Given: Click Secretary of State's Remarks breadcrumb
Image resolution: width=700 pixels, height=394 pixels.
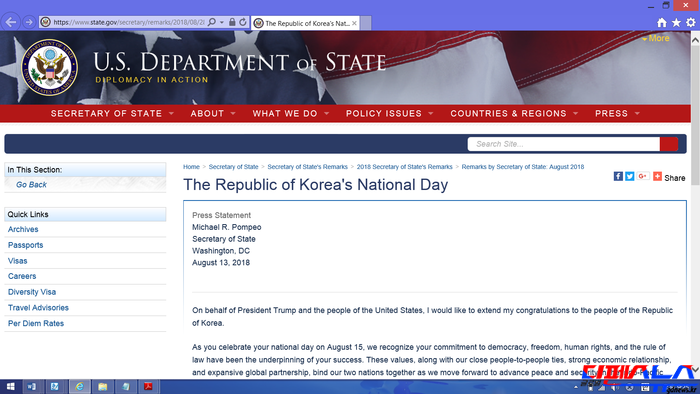Looking at the screenshot, I should point(308,166).
